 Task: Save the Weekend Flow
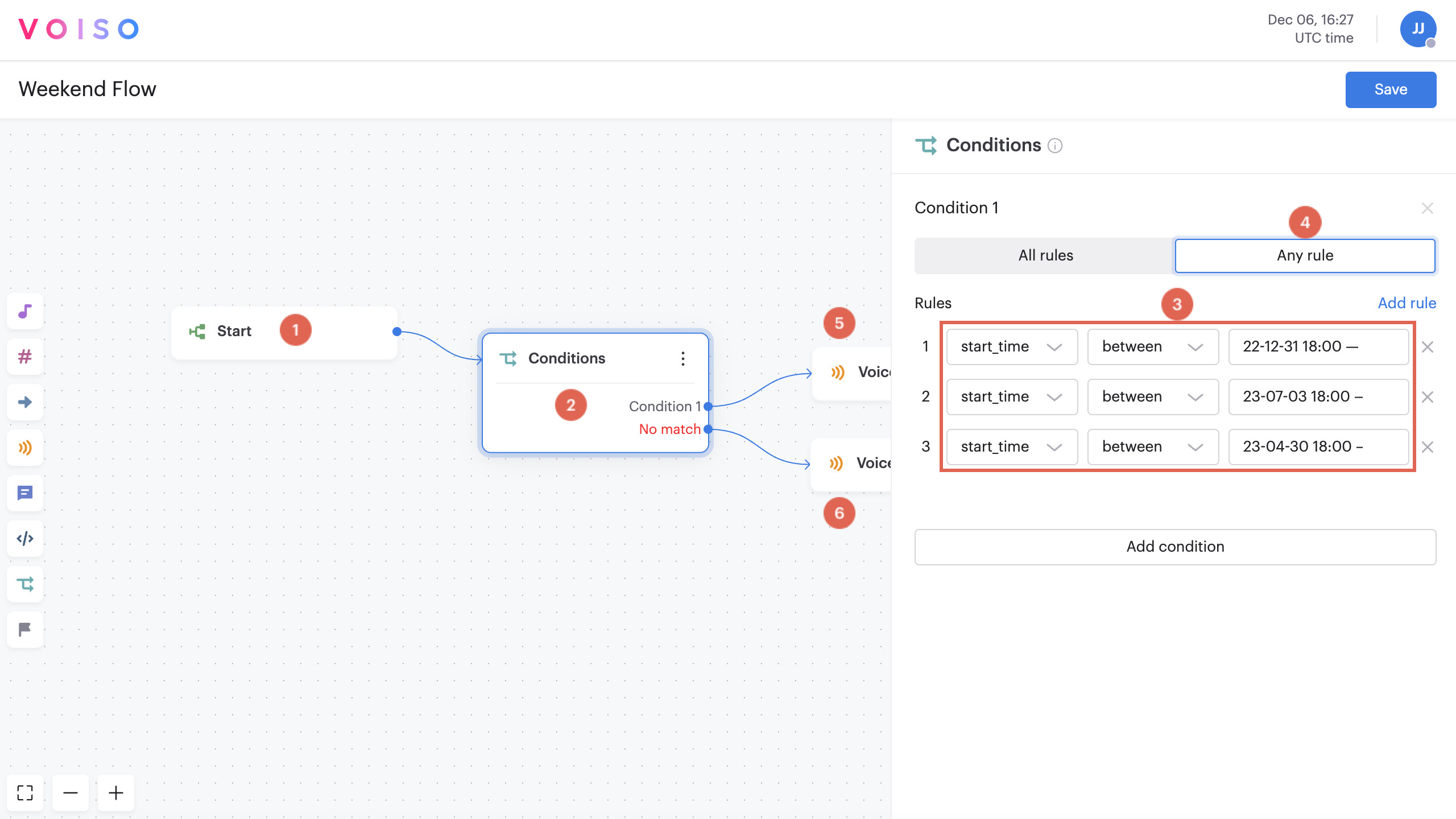(1391, 89)
